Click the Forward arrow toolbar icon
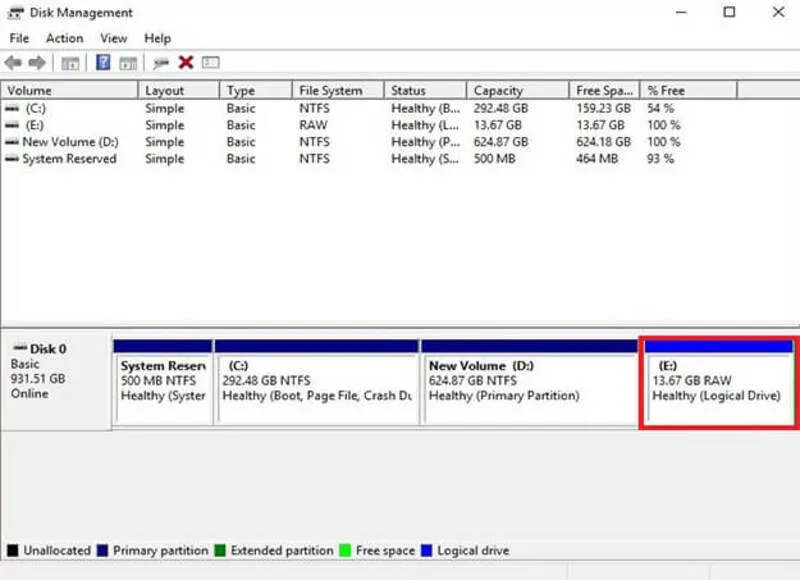Viewport: 800px width, 580px height. click(37, 63)
